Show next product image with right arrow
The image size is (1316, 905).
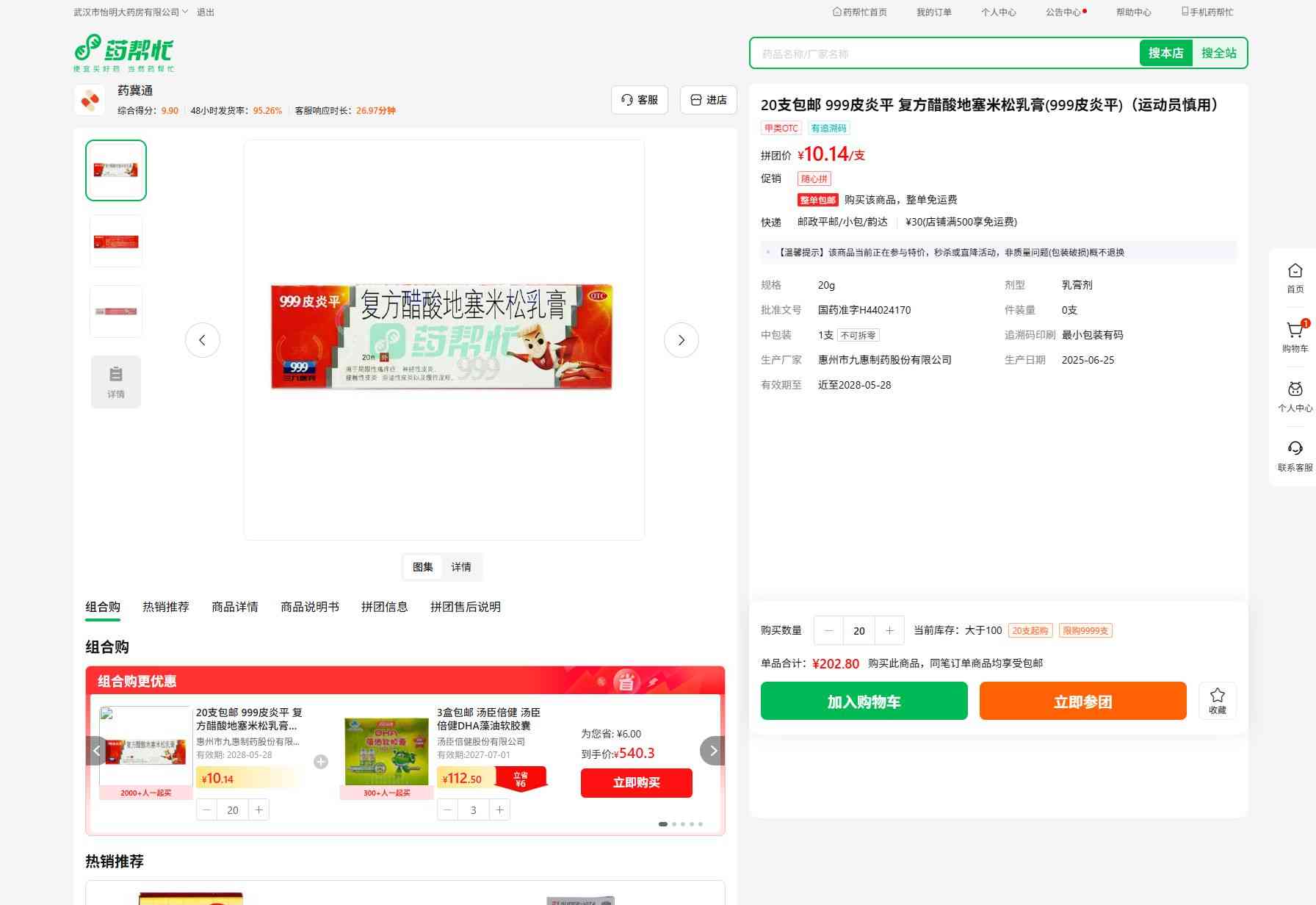click(x=681, y=340)
